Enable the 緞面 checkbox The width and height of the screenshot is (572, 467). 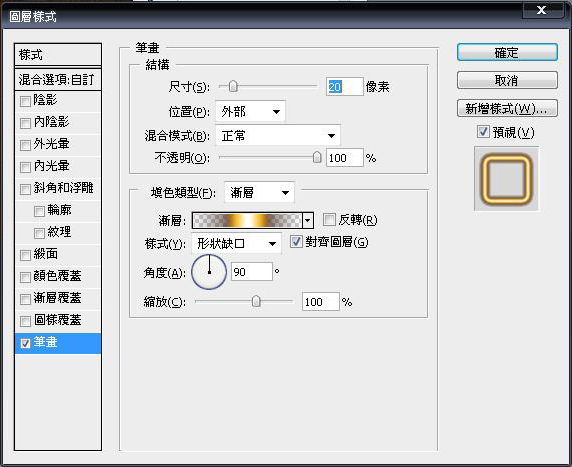pyautogui.click(x=25, y=255)
